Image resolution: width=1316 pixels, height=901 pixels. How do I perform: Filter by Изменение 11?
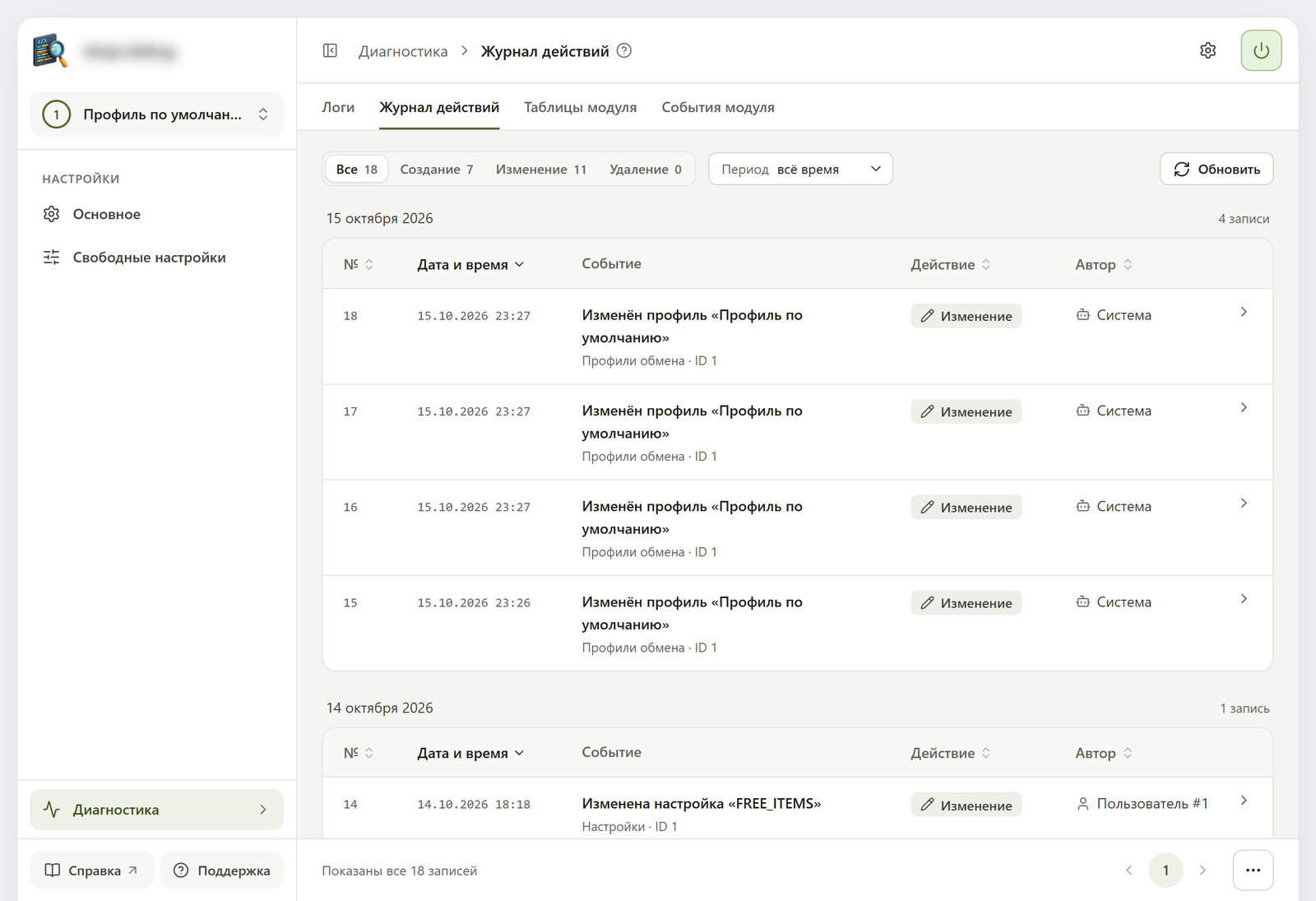[x=541, y=170]
